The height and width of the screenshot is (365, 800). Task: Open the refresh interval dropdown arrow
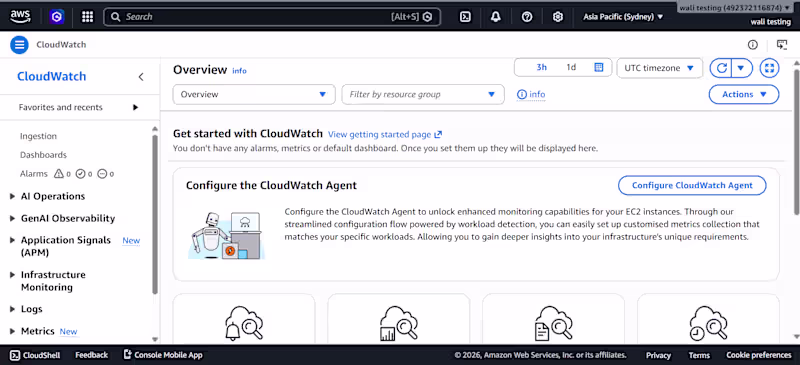(x=742, y=68)
